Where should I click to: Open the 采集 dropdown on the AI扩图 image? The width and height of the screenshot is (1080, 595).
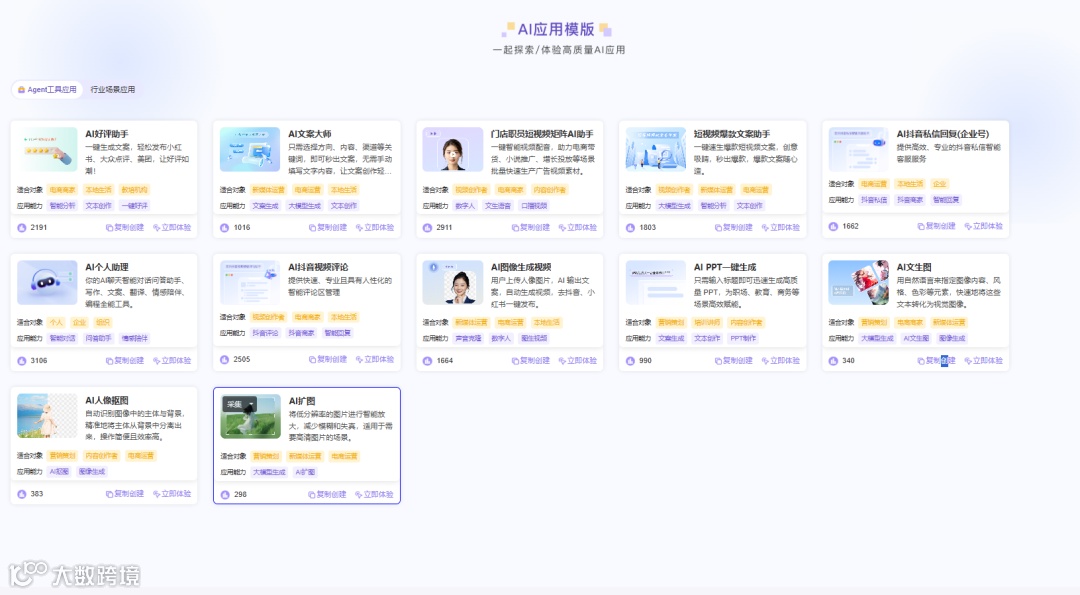241,404
